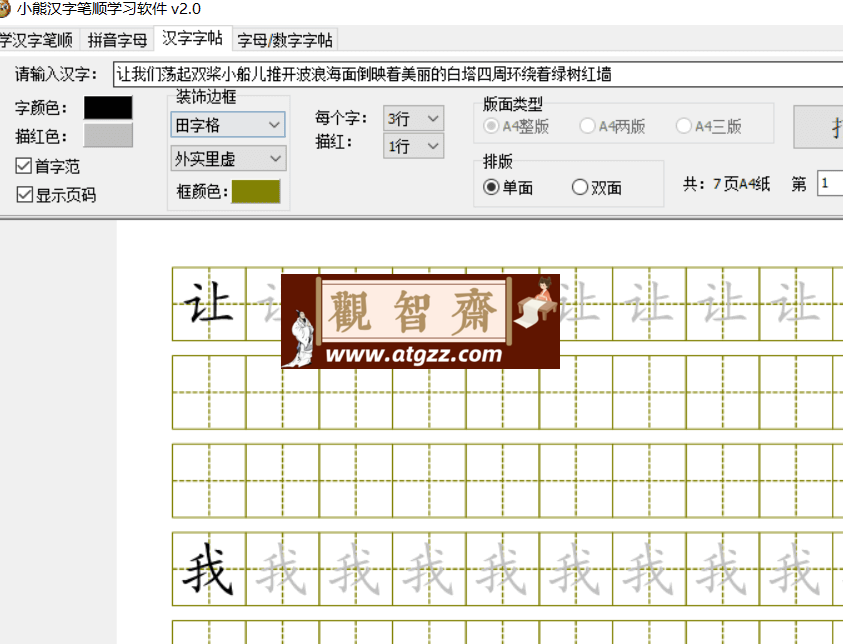Expand the 描红 1行 dropdown
The height and width of the screenshot is (644, 843).
click(x=413, y=146)
